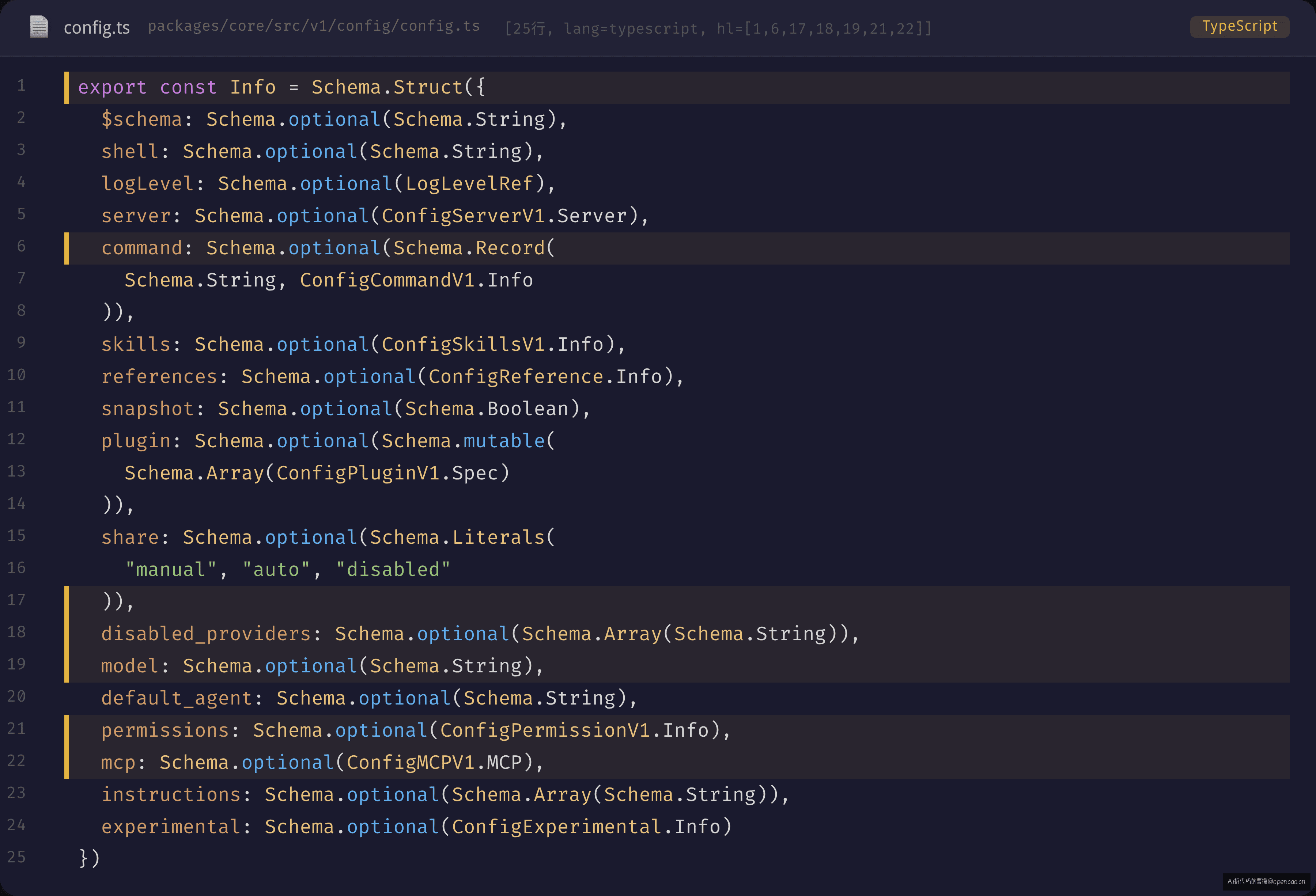Click the 'model' property on line 19
This screenshot has width=1316, height=896.
[130, 666]
